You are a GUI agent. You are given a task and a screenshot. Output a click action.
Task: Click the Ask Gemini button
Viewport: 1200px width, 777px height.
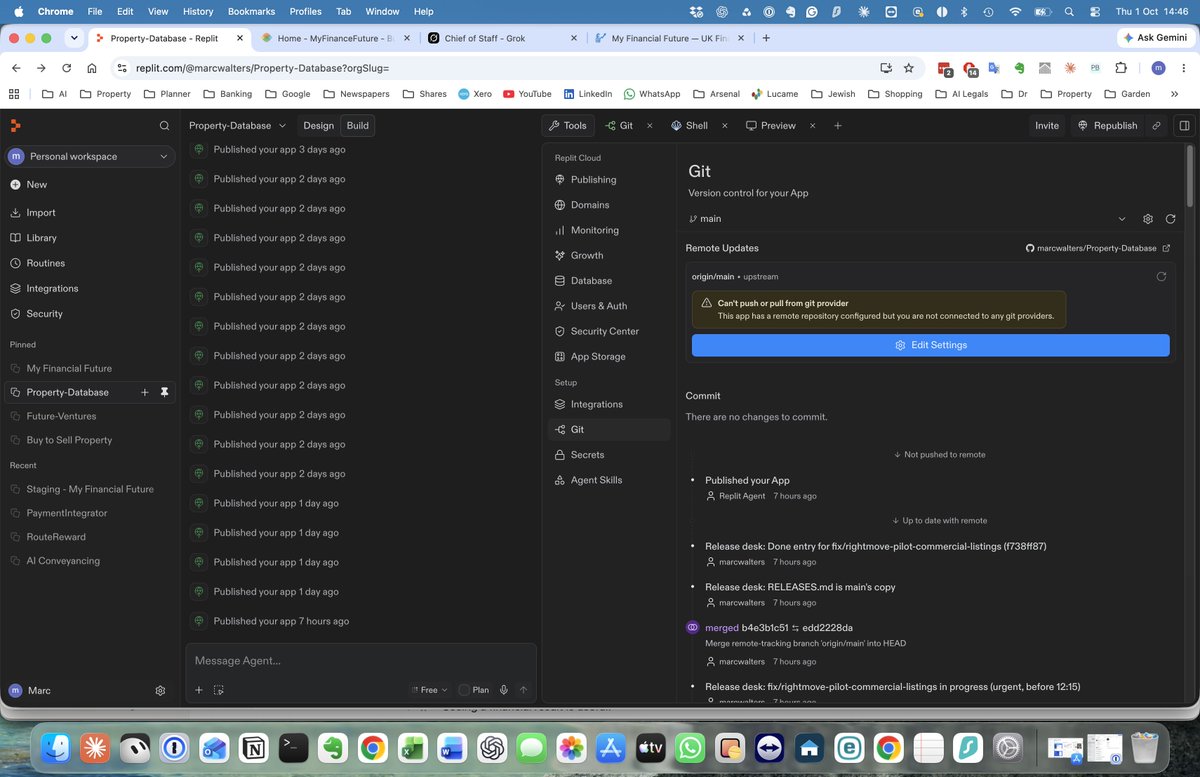1155,38
